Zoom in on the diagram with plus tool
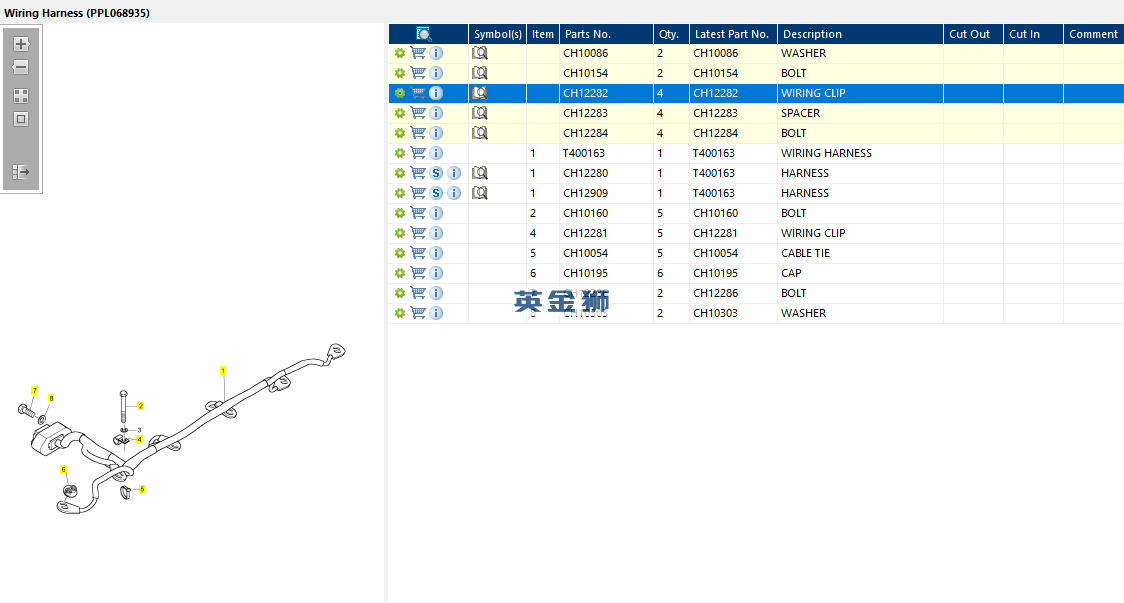Image resolution: width=1124 pixels, height=603 pixels. 21,44
